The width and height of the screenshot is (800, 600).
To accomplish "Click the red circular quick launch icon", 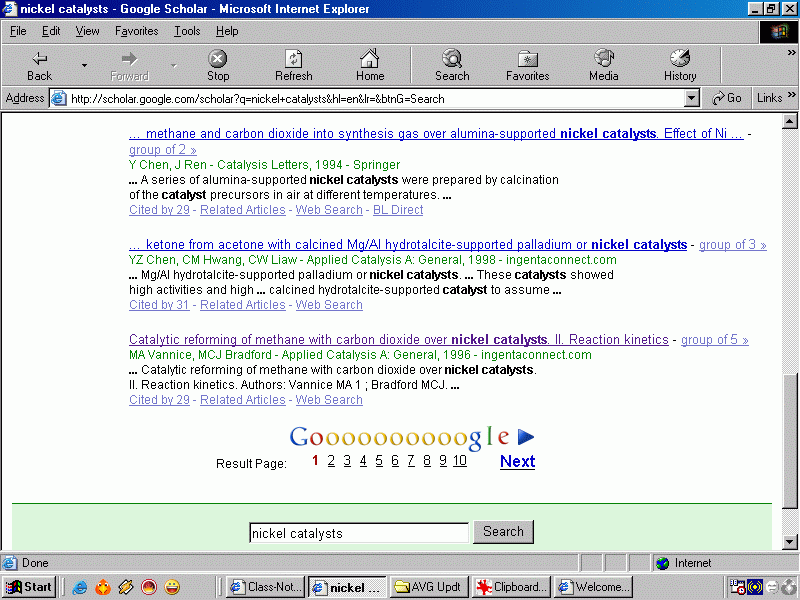I will click(x=149, y=587).
